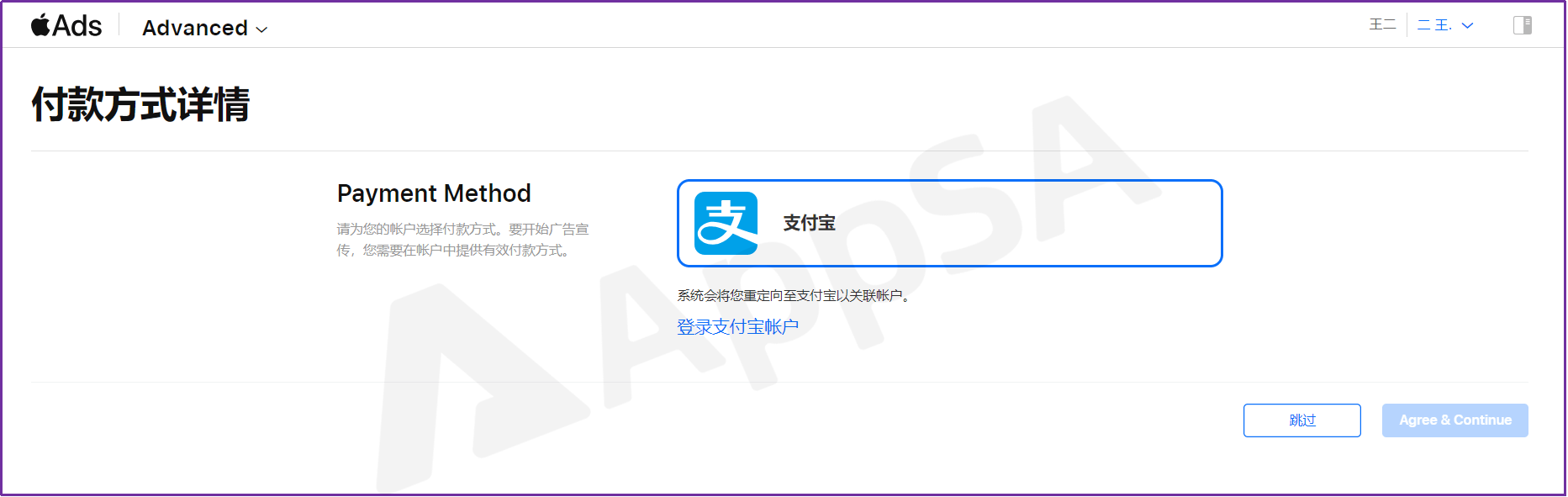Click the Agree & Continue button
Image resolution: width=1568 pixels, height=497 pixels.
pyautogui.click(x=1454, y=420)
